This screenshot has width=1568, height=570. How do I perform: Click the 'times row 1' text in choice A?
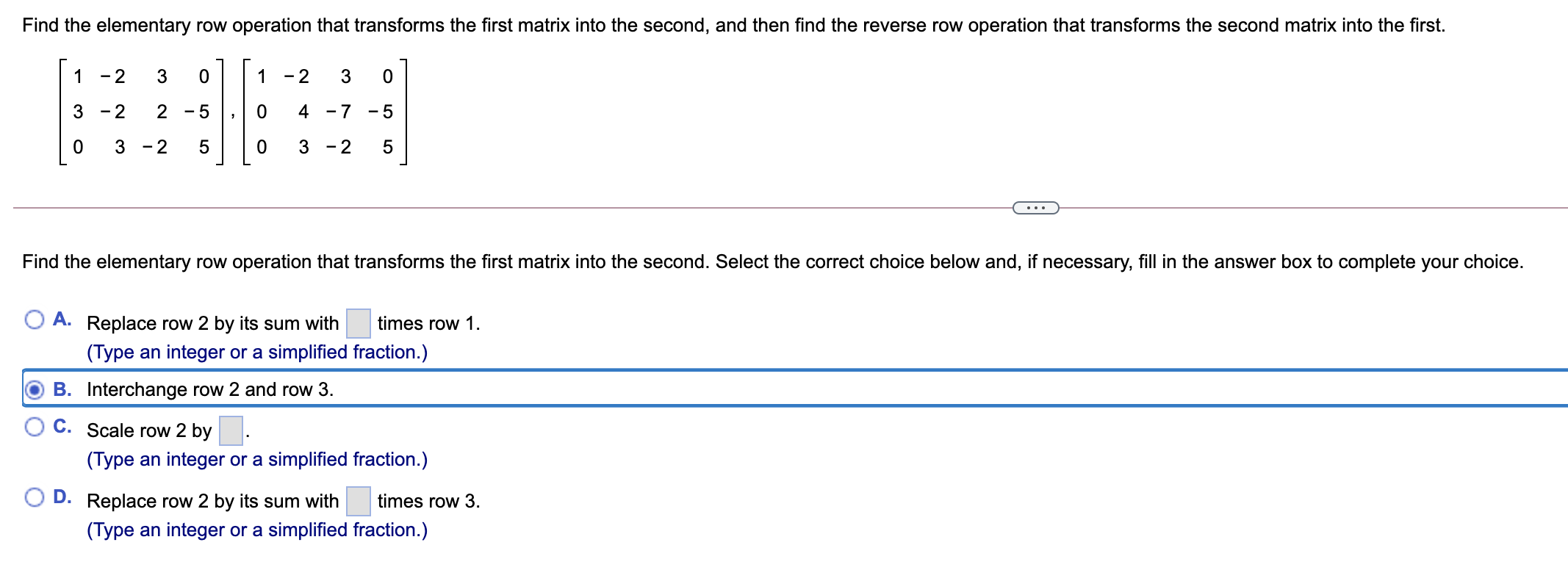tap(428, 323)
